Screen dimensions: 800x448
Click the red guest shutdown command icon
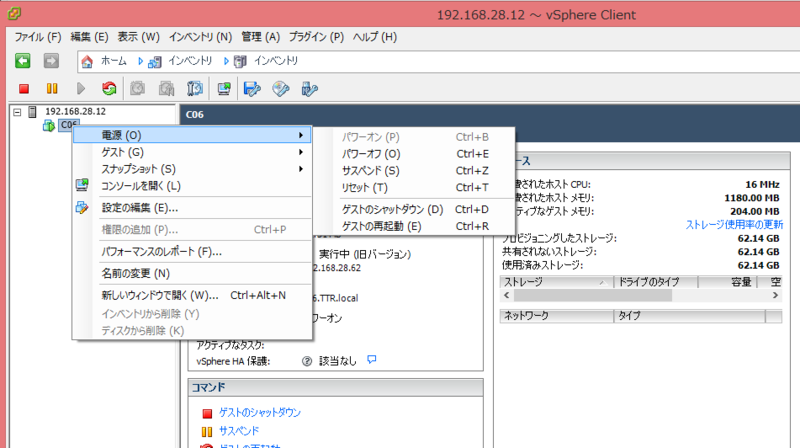[207, 413]
